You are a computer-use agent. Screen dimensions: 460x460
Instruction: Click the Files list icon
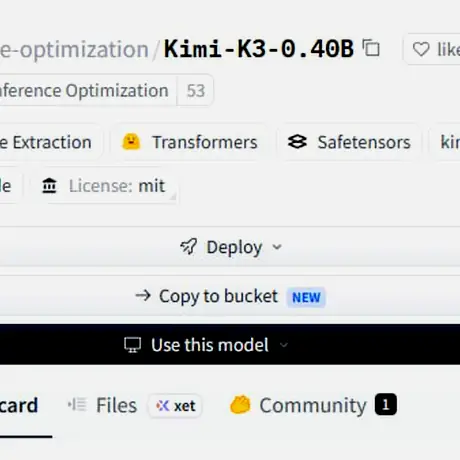(77, 405)
